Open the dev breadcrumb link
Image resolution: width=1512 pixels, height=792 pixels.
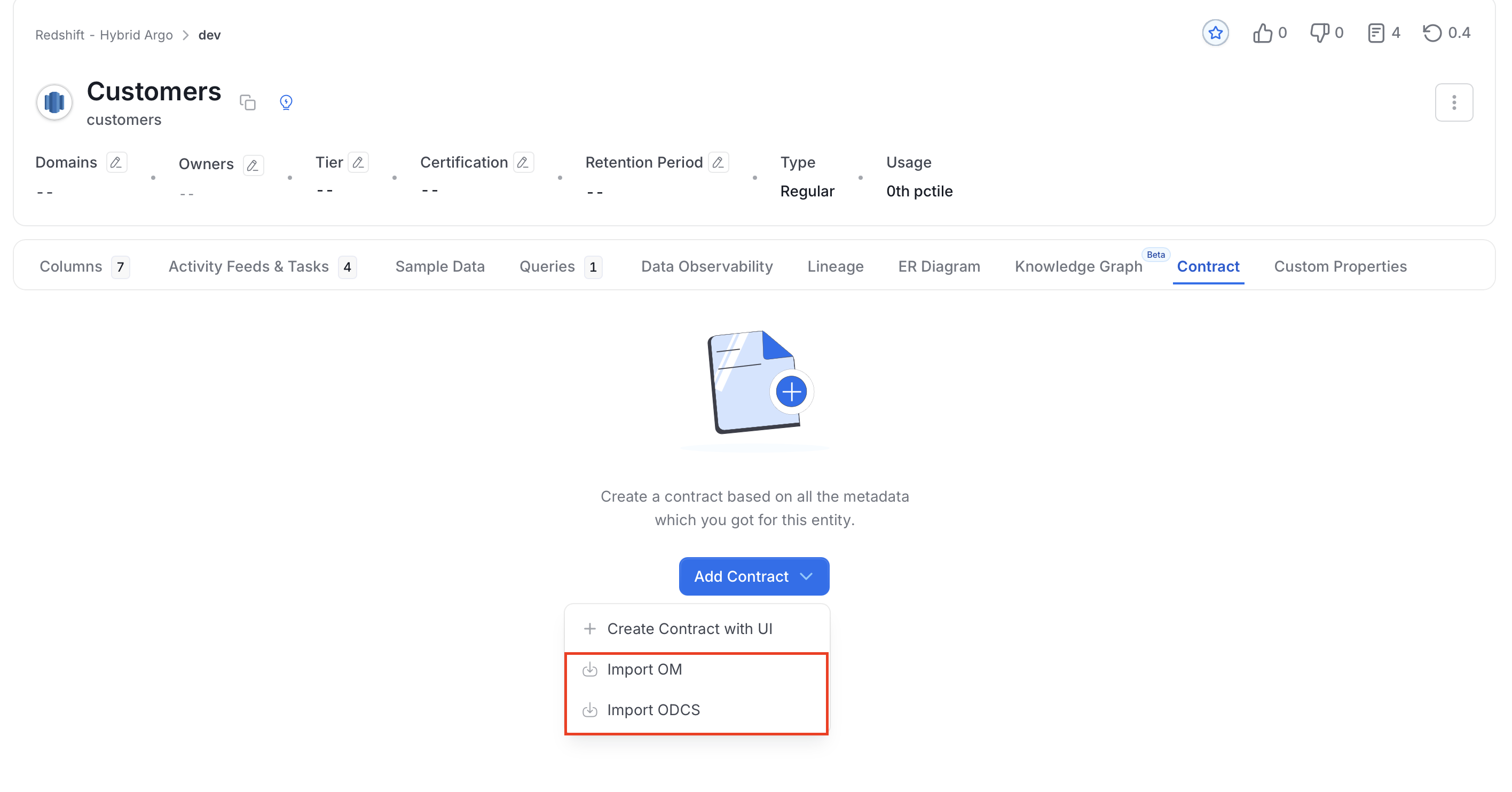pyautogui.click(x=209, y=35)
